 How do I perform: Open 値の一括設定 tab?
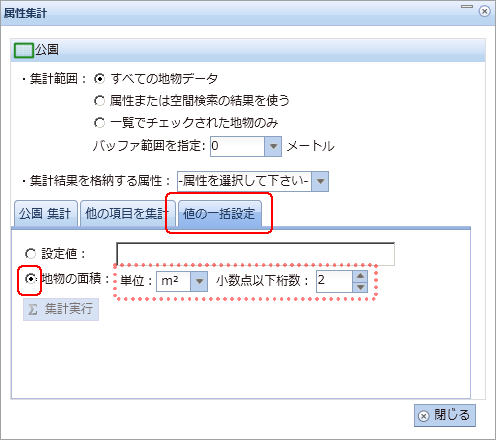tap(220, 214)
